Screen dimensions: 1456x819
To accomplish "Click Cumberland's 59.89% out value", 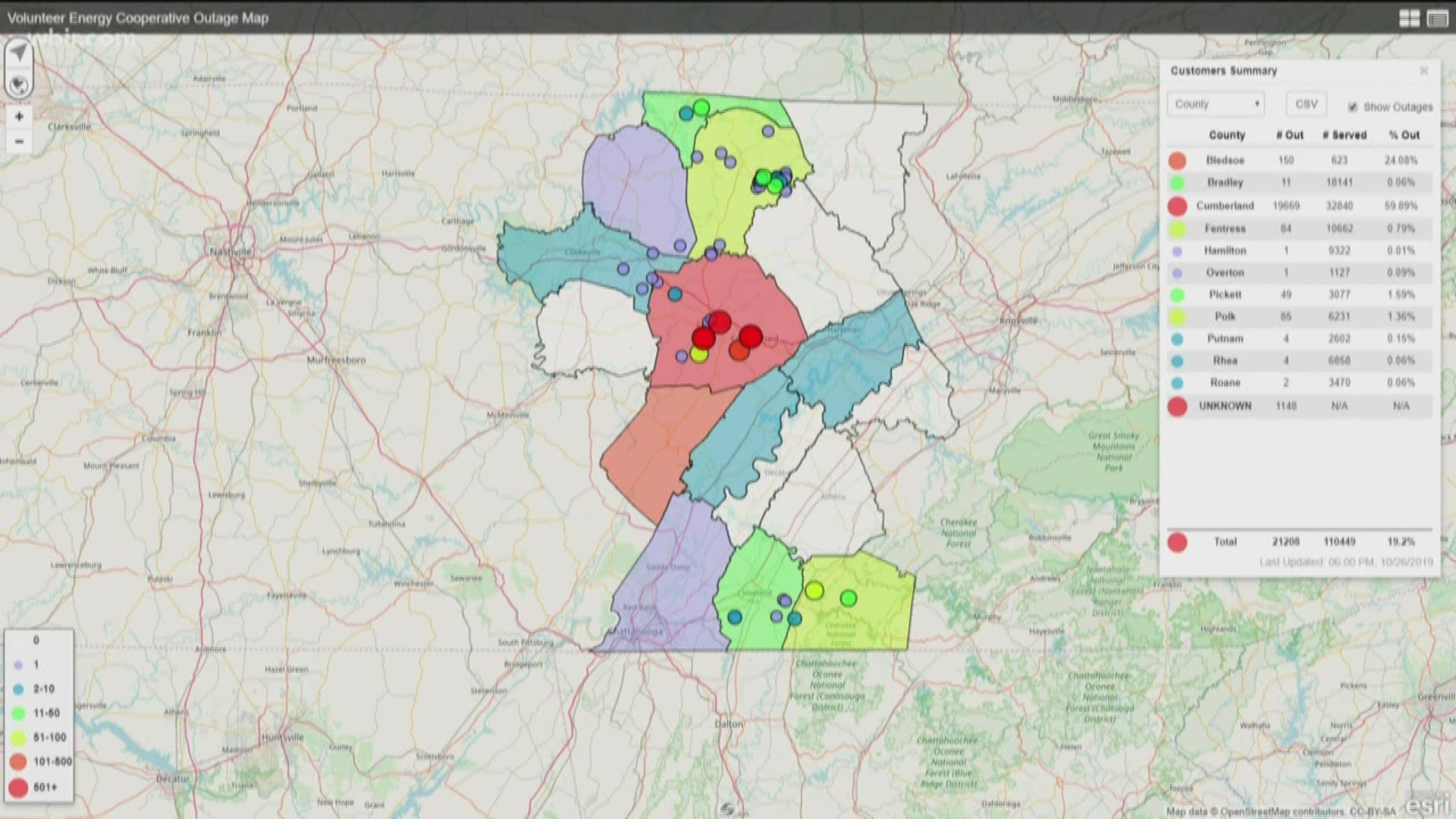I will tap(1401, 206).
